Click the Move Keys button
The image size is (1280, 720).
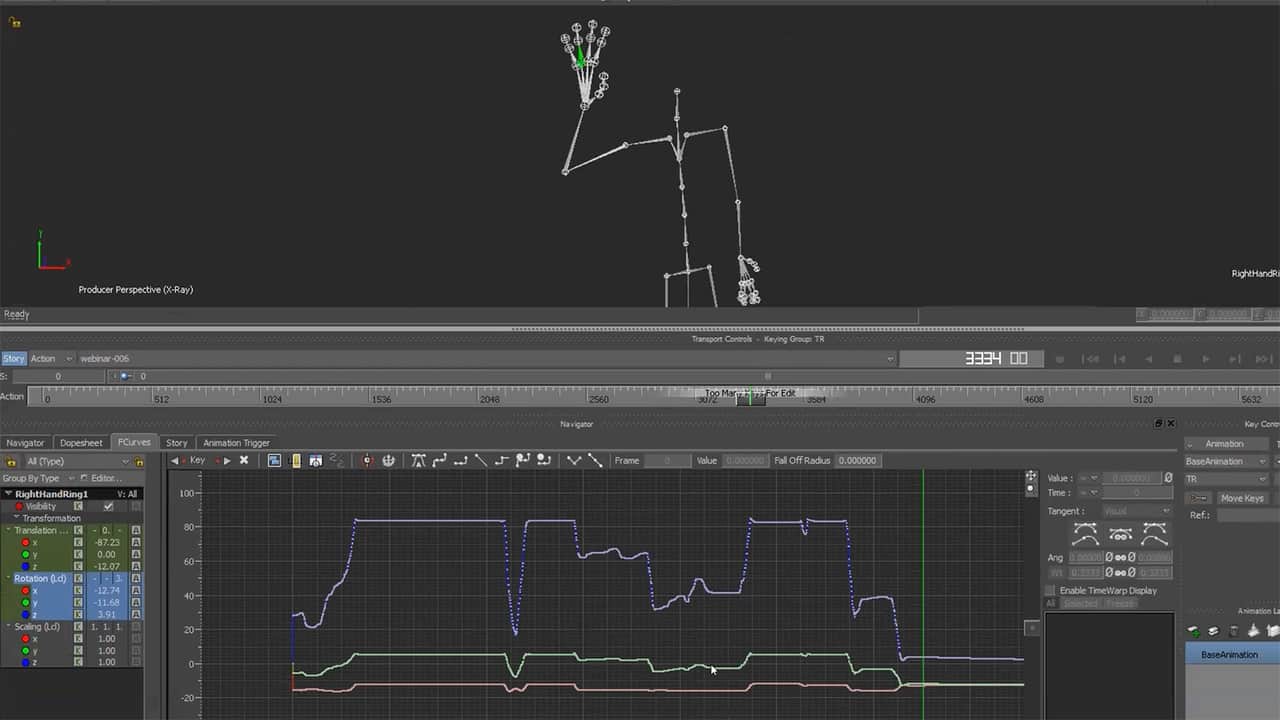click(x=1242, y=498)
